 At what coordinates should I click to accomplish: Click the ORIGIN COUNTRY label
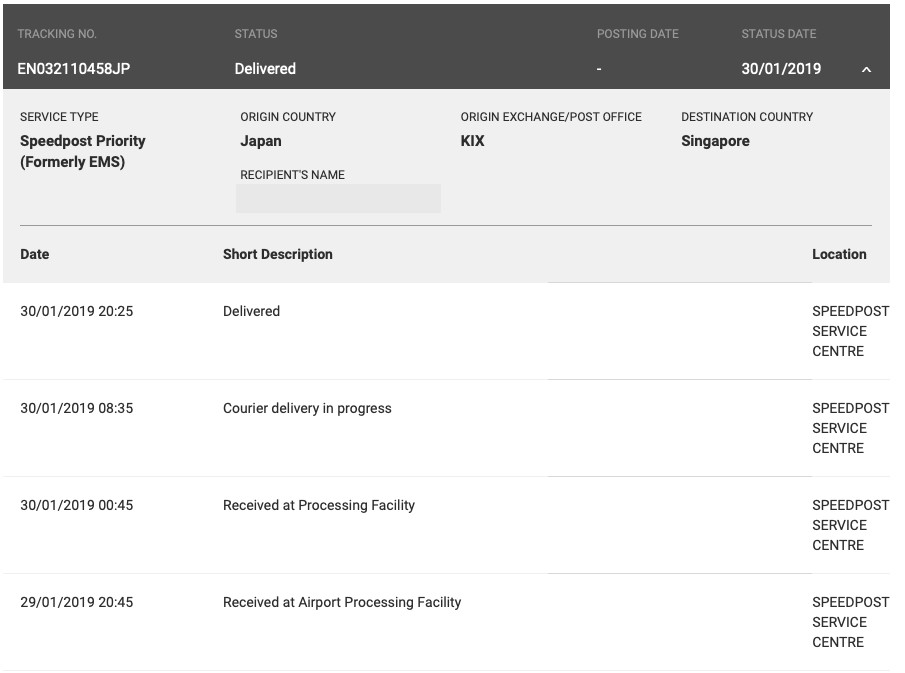[x=288, y=117]
